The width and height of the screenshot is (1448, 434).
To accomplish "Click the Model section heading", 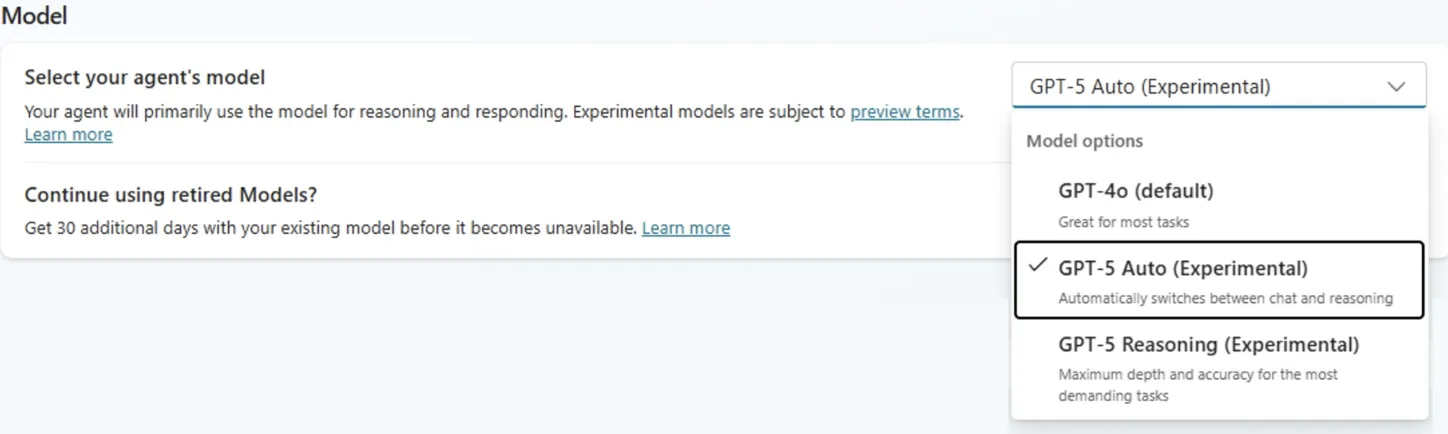I will tap(34, 16).
